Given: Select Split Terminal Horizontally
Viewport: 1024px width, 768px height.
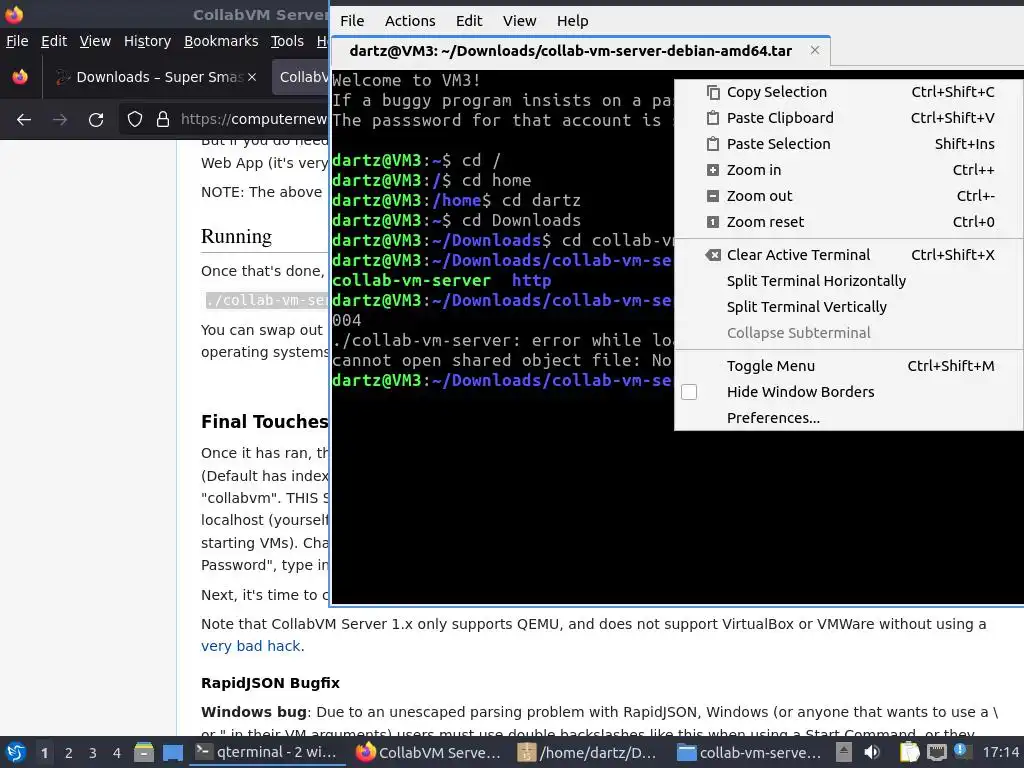Looking at the screenshot, I should click(x=848, y=281).
